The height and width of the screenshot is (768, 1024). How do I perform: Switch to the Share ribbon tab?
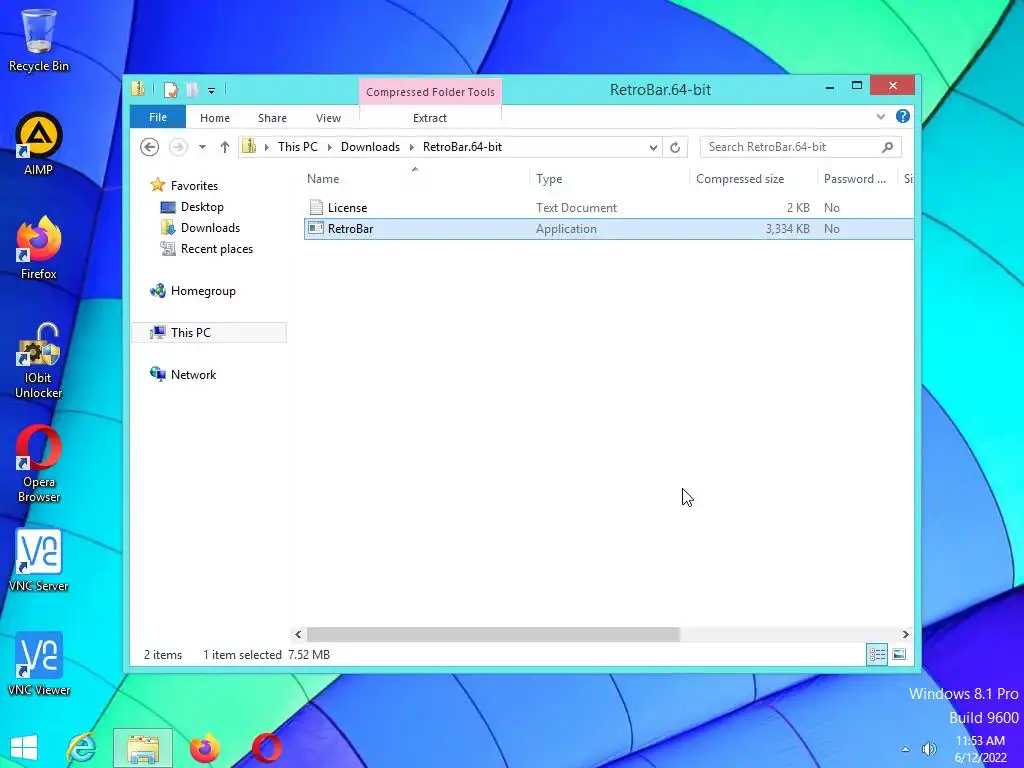272,118
